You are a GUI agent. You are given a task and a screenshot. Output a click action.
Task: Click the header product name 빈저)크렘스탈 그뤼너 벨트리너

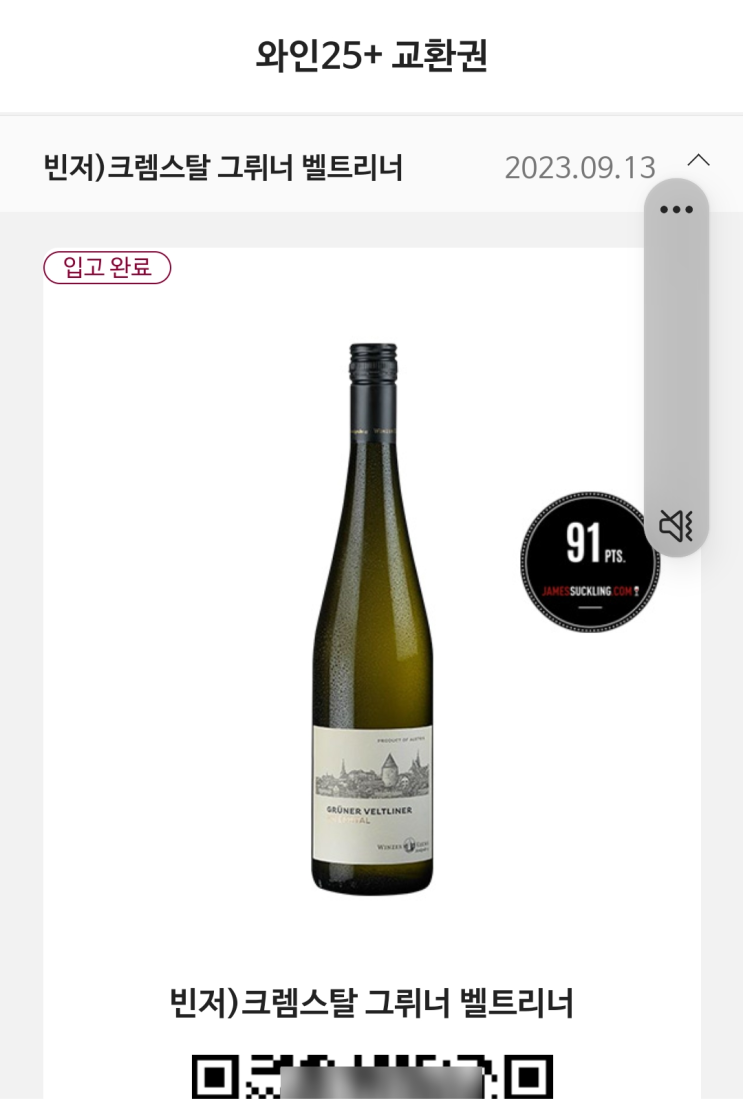coord(223,168)
